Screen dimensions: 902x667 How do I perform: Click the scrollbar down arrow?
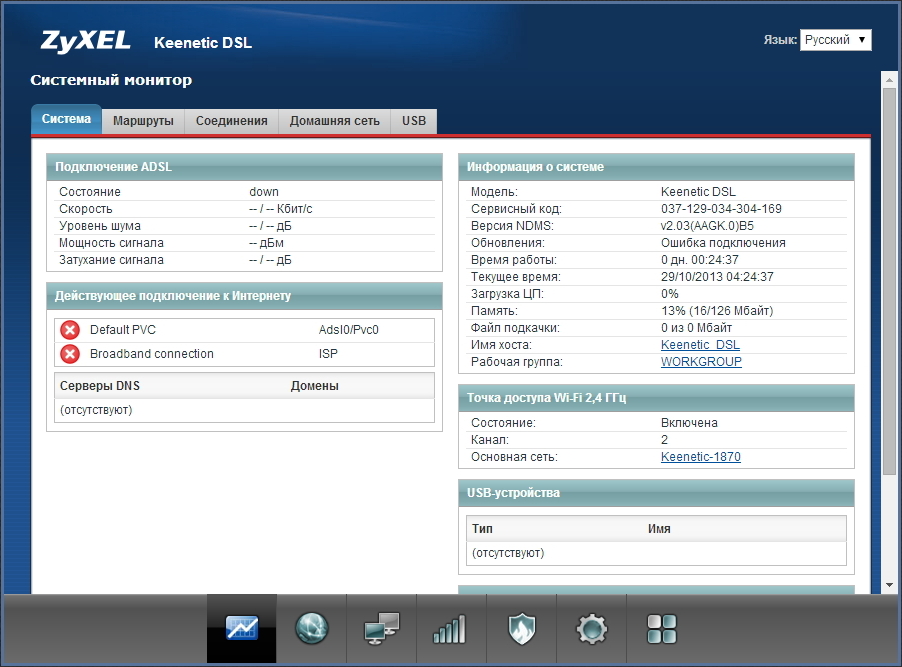click(x=889, y=584)
